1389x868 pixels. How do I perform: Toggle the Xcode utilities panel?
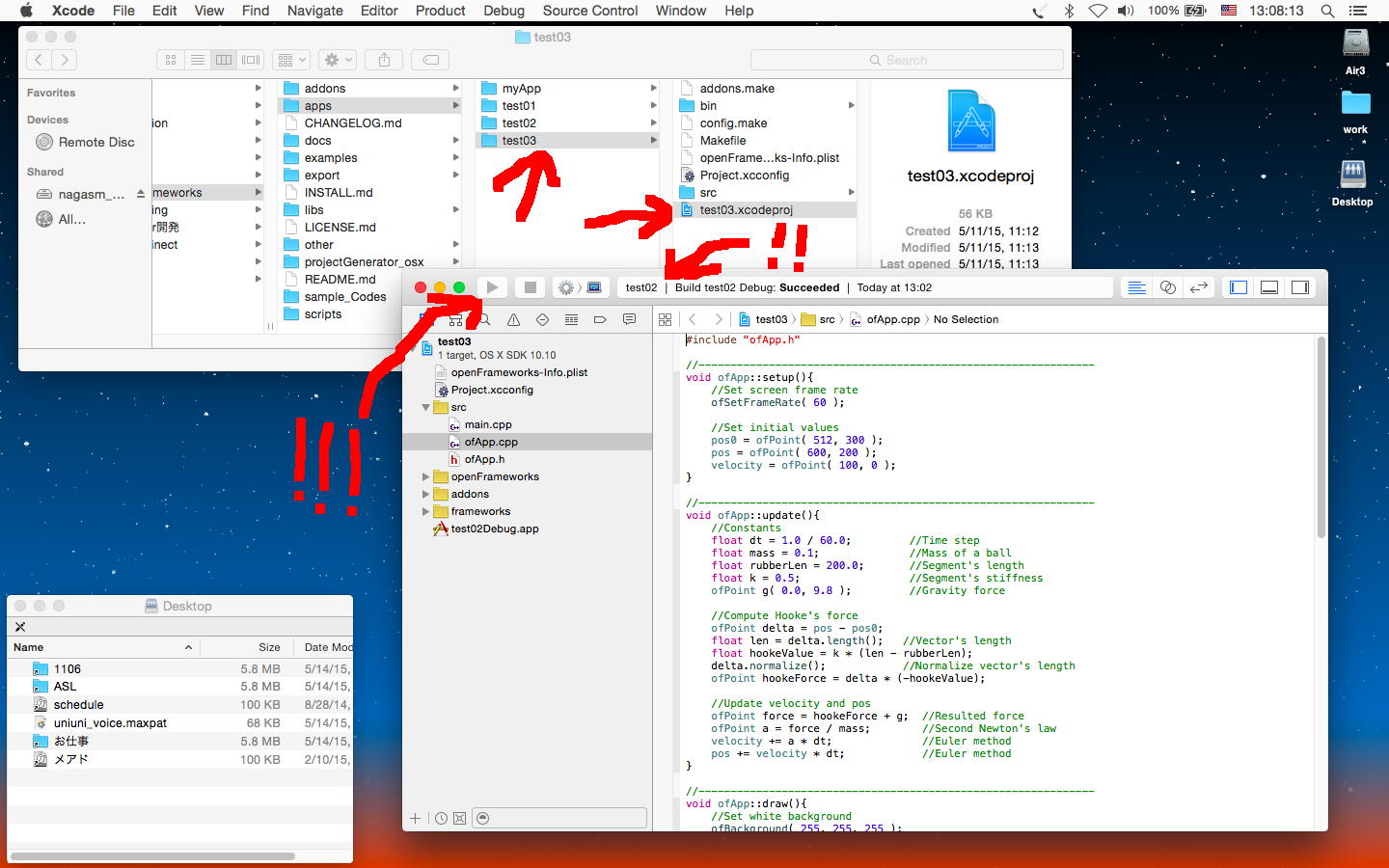coord(1300,287)
